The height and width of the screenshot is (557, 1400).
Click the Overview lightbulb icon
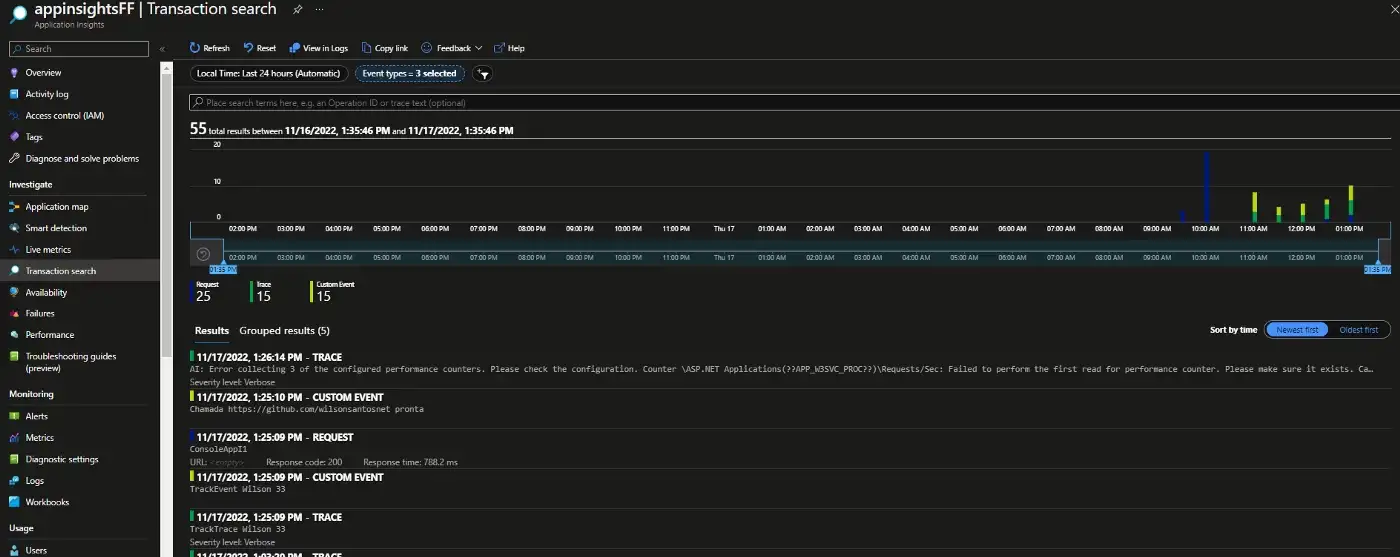[x=15, y=73]
